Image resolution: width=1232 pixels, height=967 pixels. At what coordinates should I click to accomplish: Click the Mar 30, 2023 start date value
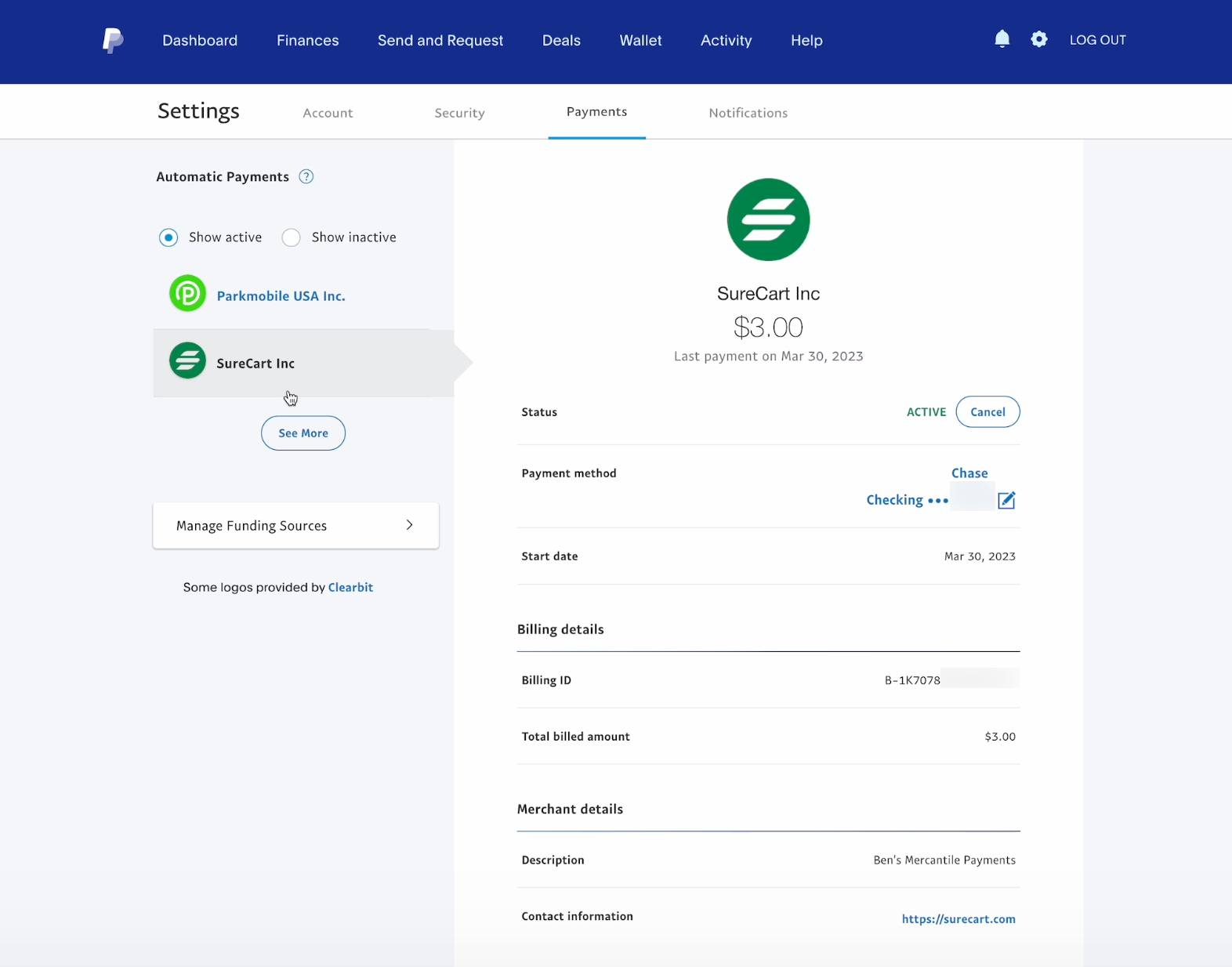click(980, 556)
